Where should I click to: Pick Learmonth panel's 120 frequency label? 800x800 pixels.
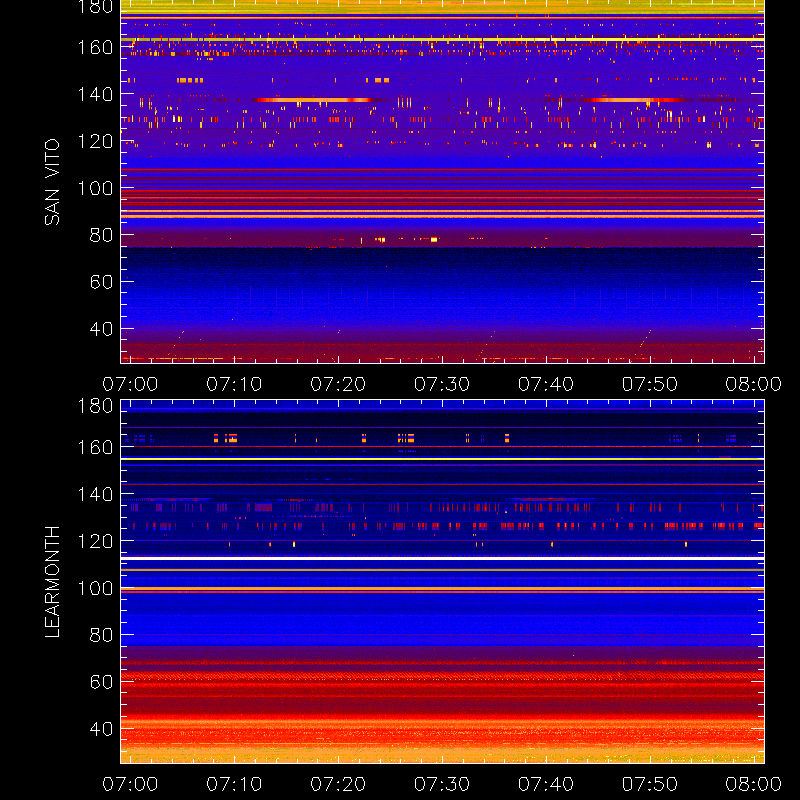(x=95, y=541)
